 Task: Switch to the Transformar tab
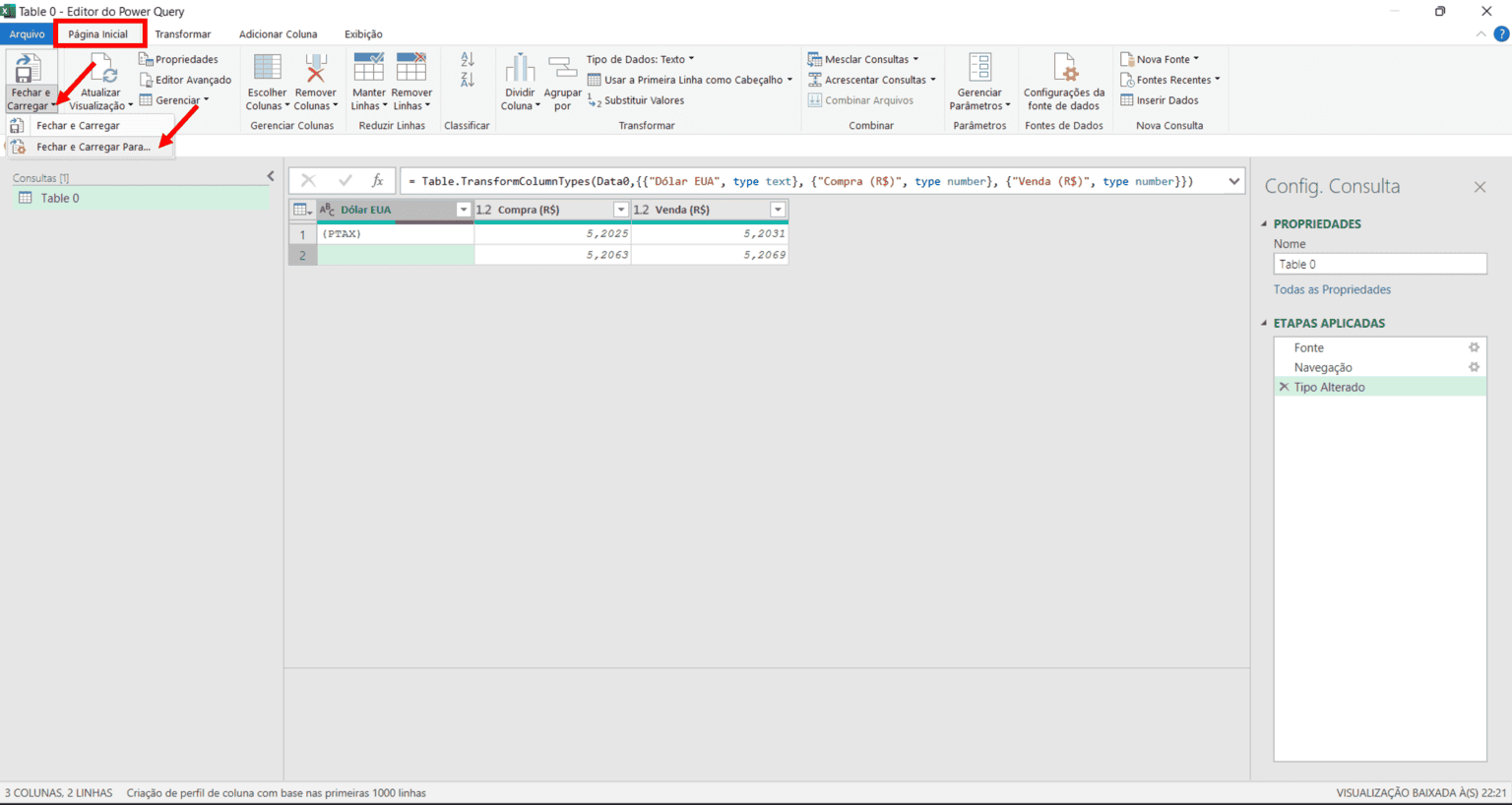183,33
